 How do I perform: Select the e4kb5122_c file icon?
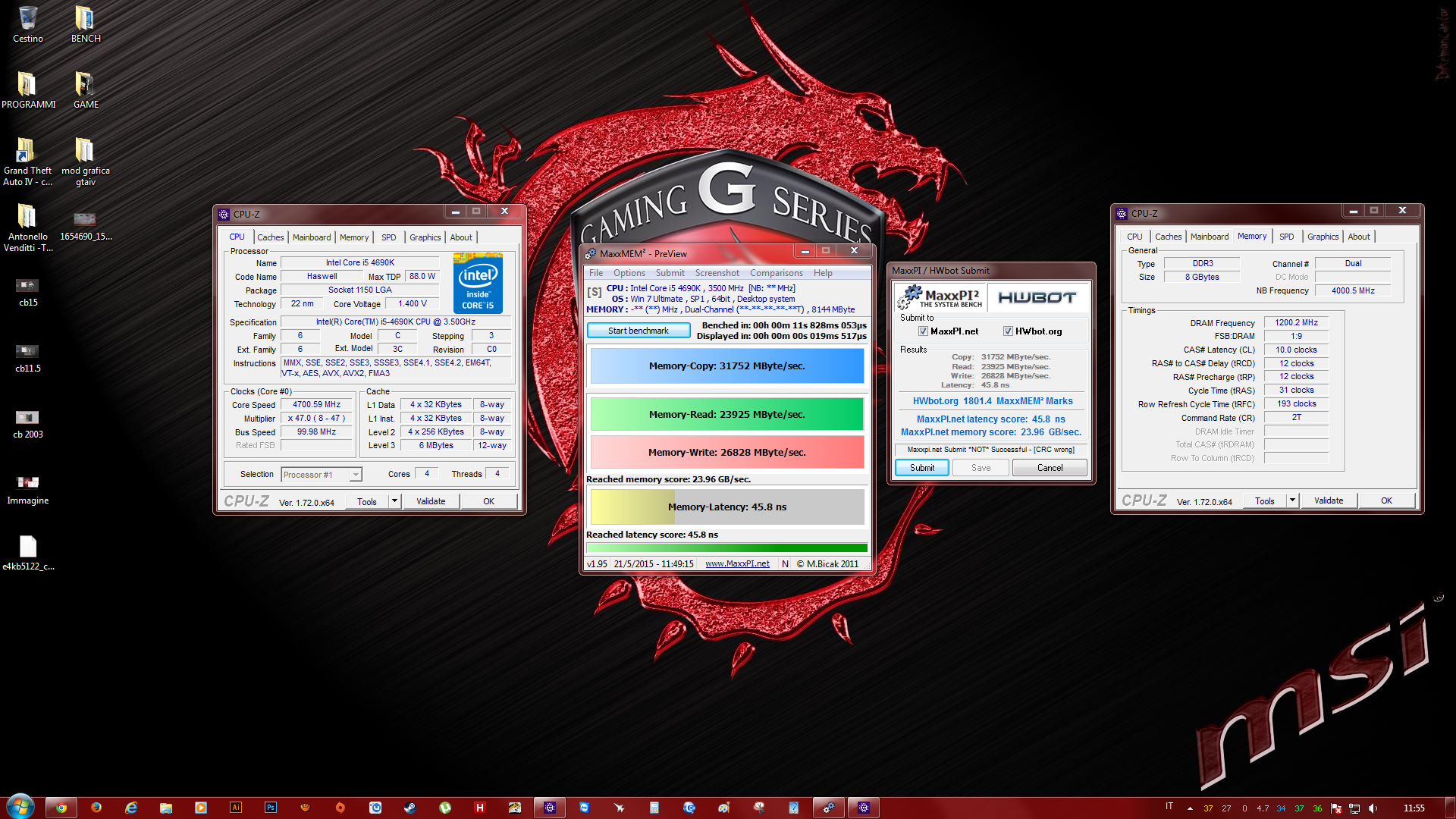pyautogui.click(x=28, y=553)
